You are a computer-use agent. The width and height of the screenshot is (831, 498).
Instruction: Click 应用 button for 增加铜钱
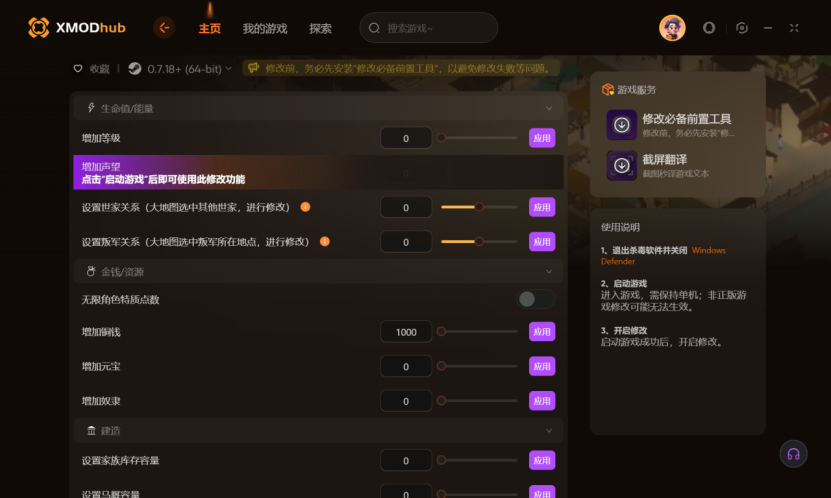click(542, 332)
